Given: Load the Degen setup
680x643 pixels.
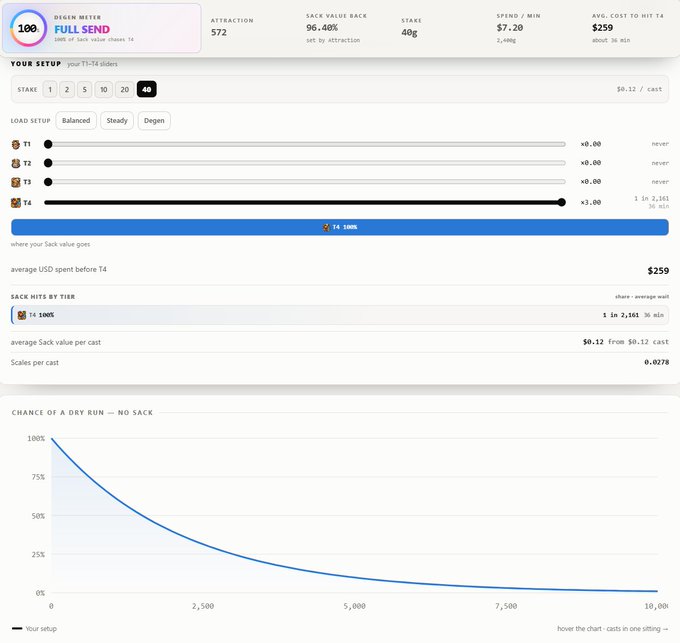Looking at the screenshot, I should (x=154, y=121).
